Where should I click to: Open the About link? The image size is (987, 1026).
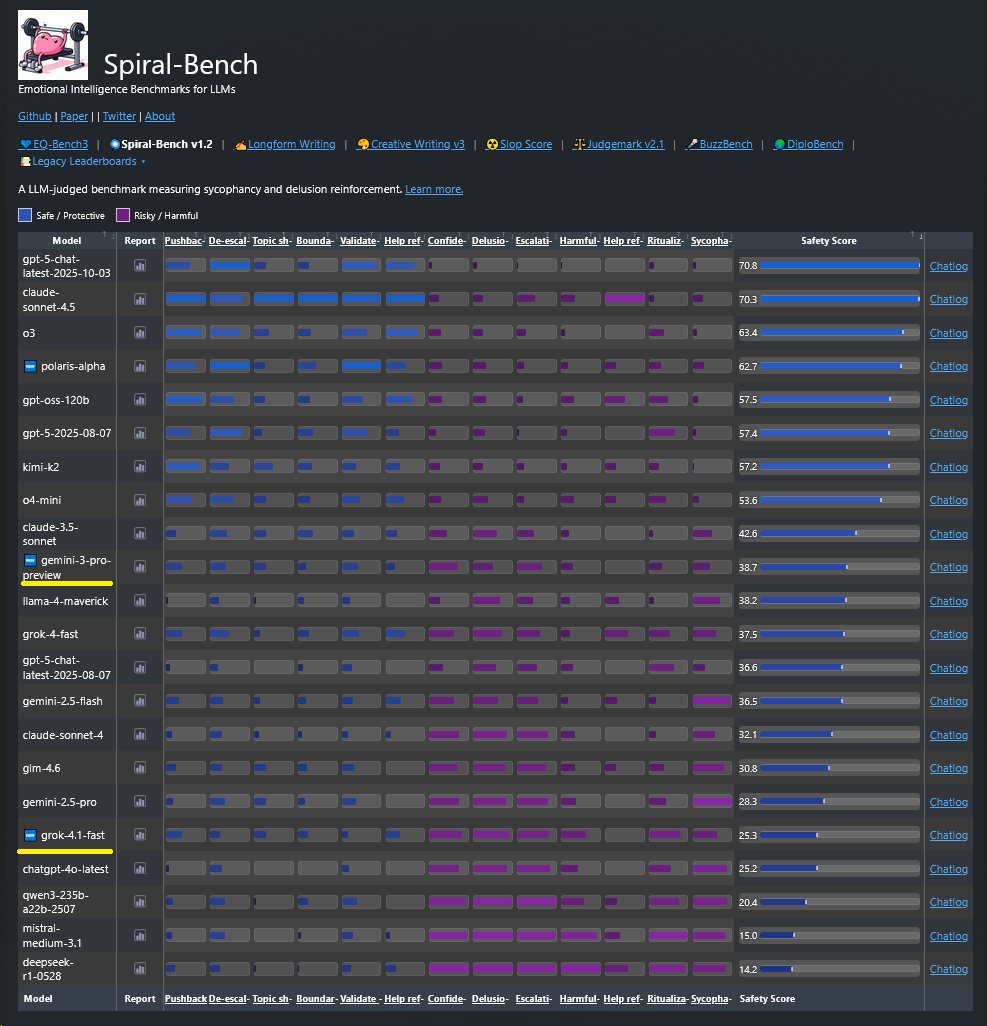coord(160,116)
